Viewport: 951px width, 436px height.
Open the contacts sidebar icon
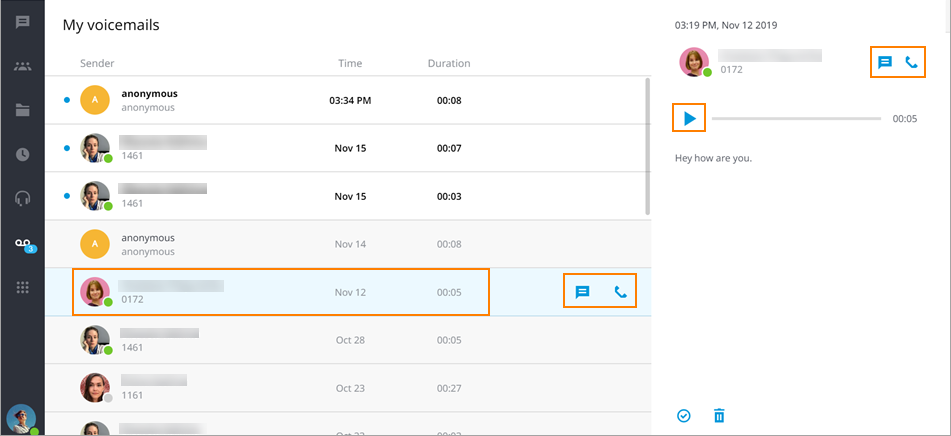coord(22,67)
